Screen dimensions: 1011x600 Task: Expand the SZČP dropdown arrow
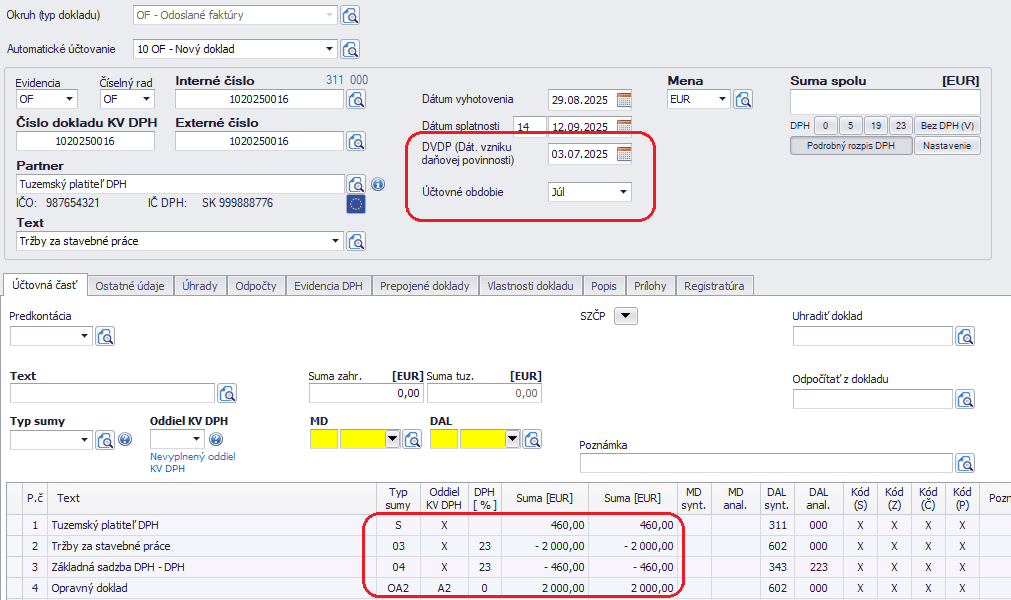pos(625,316)
